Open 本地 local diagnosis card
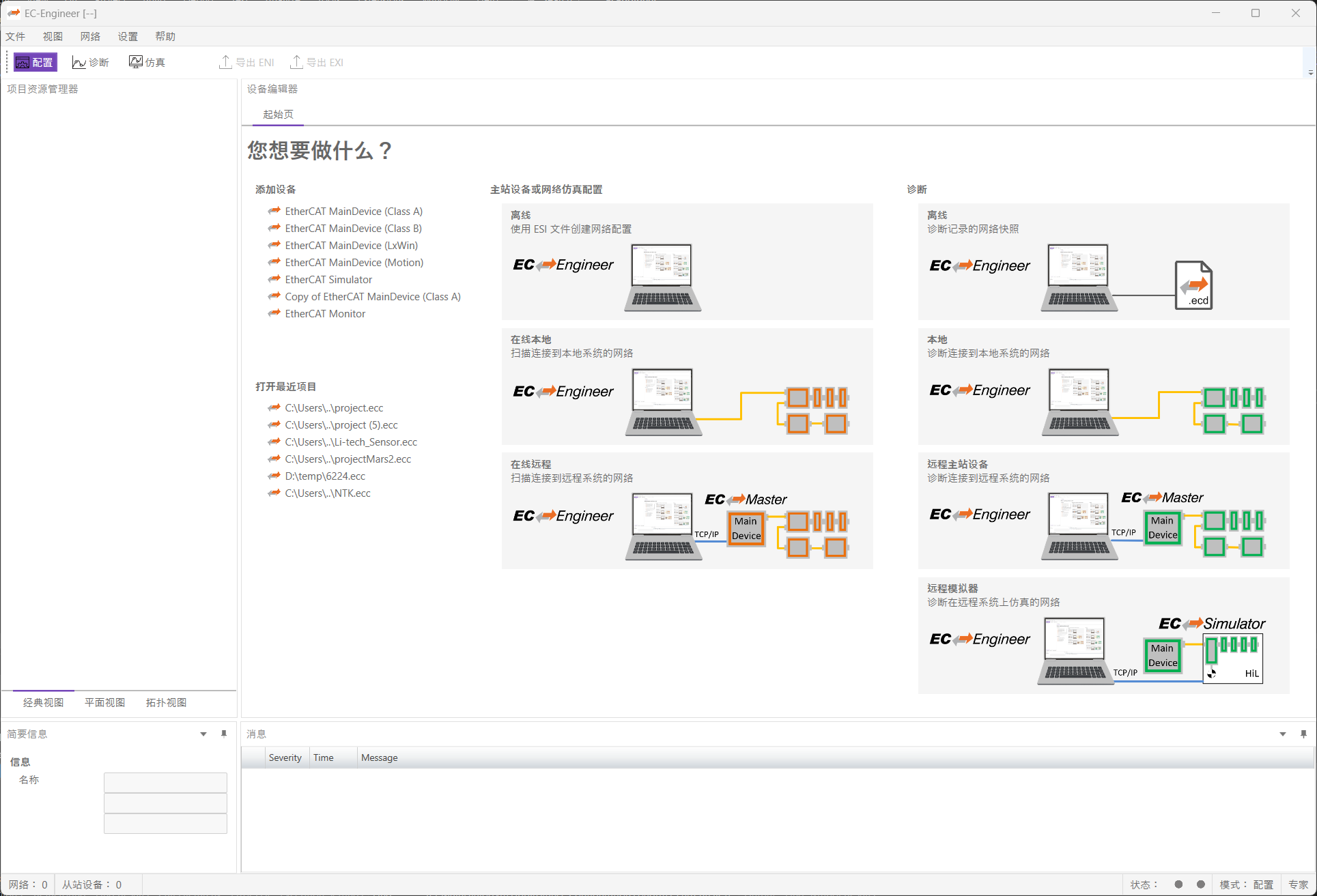Image resolution: width=1317 pixels, height=896 pixels. pos(1103,386)
